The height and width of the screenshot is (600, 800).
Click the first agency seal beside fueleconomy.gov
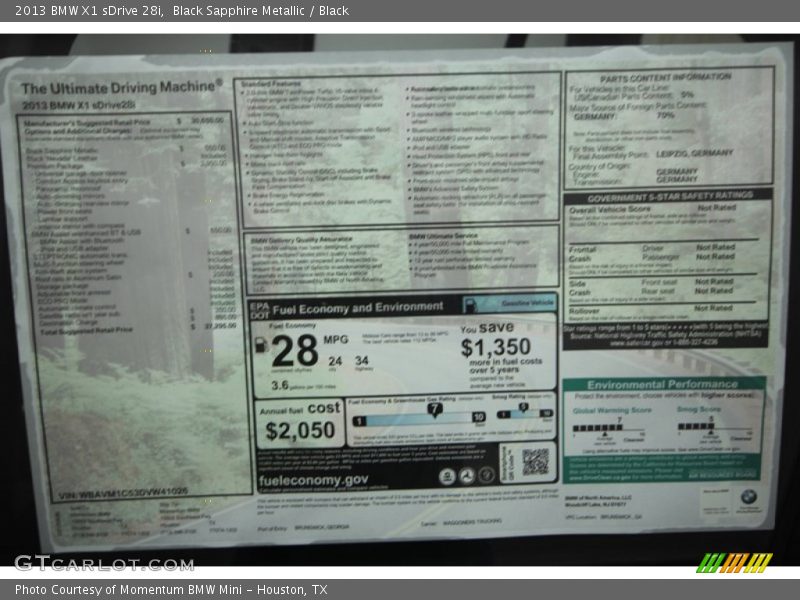click(x=447, y=476)
